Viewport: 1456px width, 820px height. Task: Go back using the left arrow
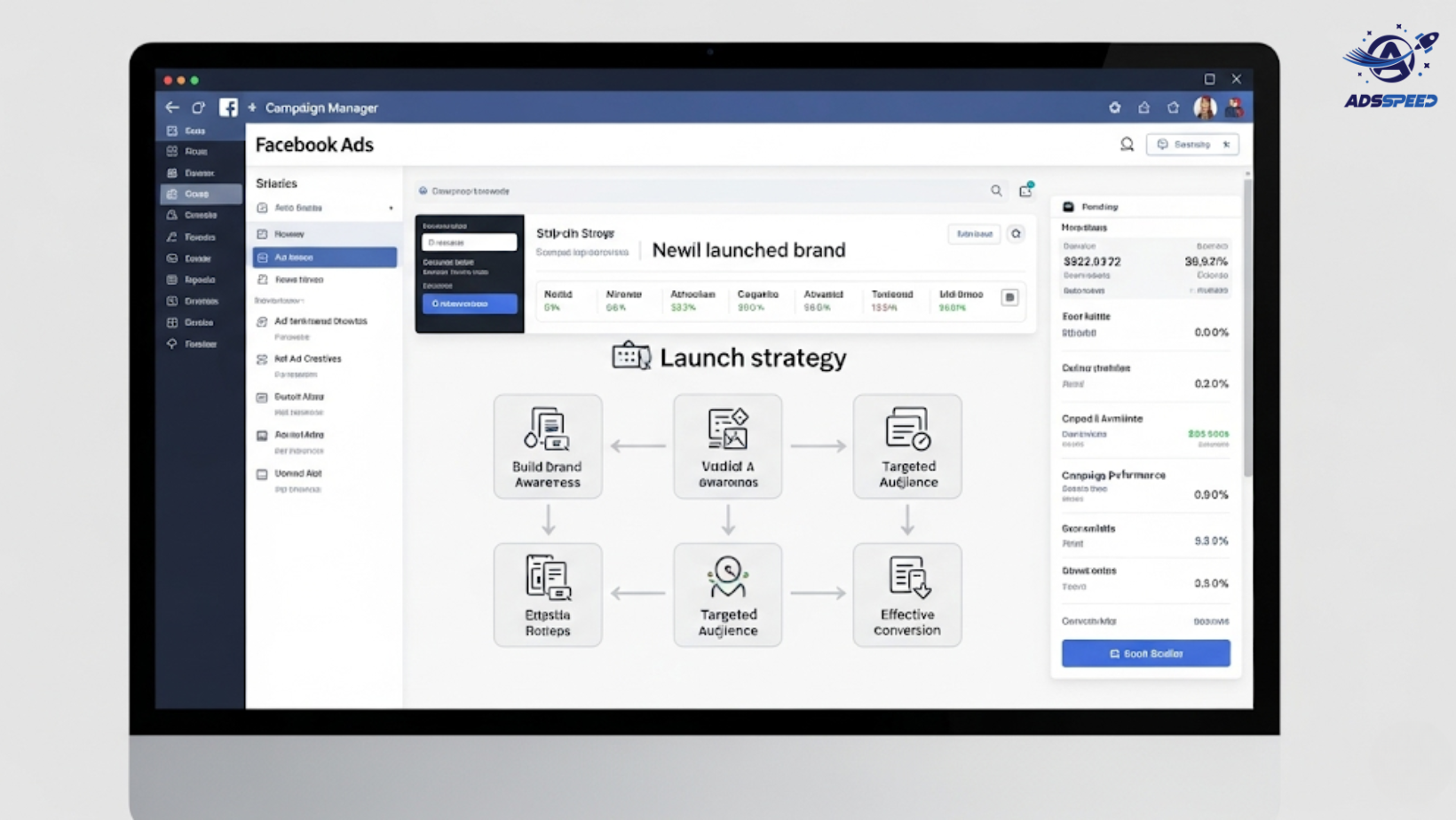click(172, 107)
